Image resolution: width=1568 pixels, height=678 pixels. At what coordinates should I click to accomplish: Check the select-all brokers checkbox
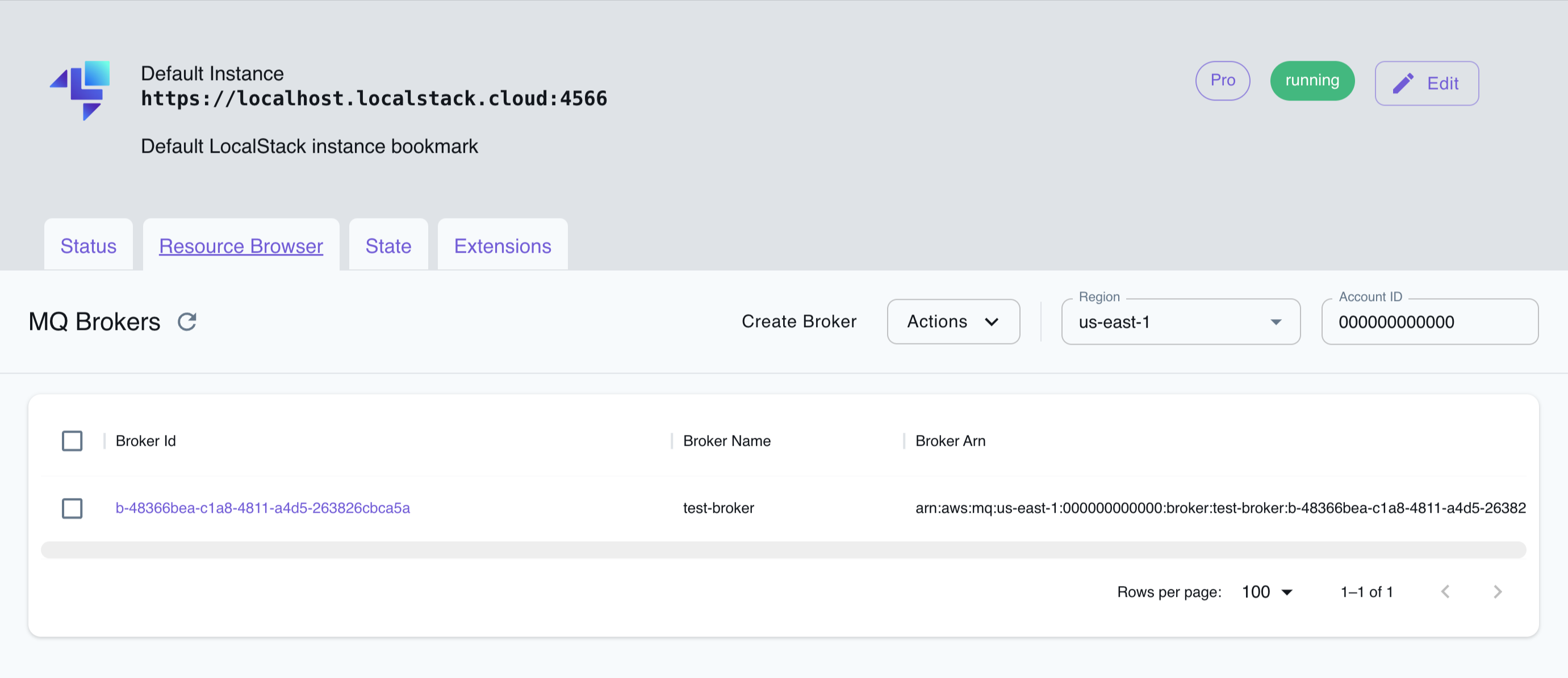tap(73, 441)
